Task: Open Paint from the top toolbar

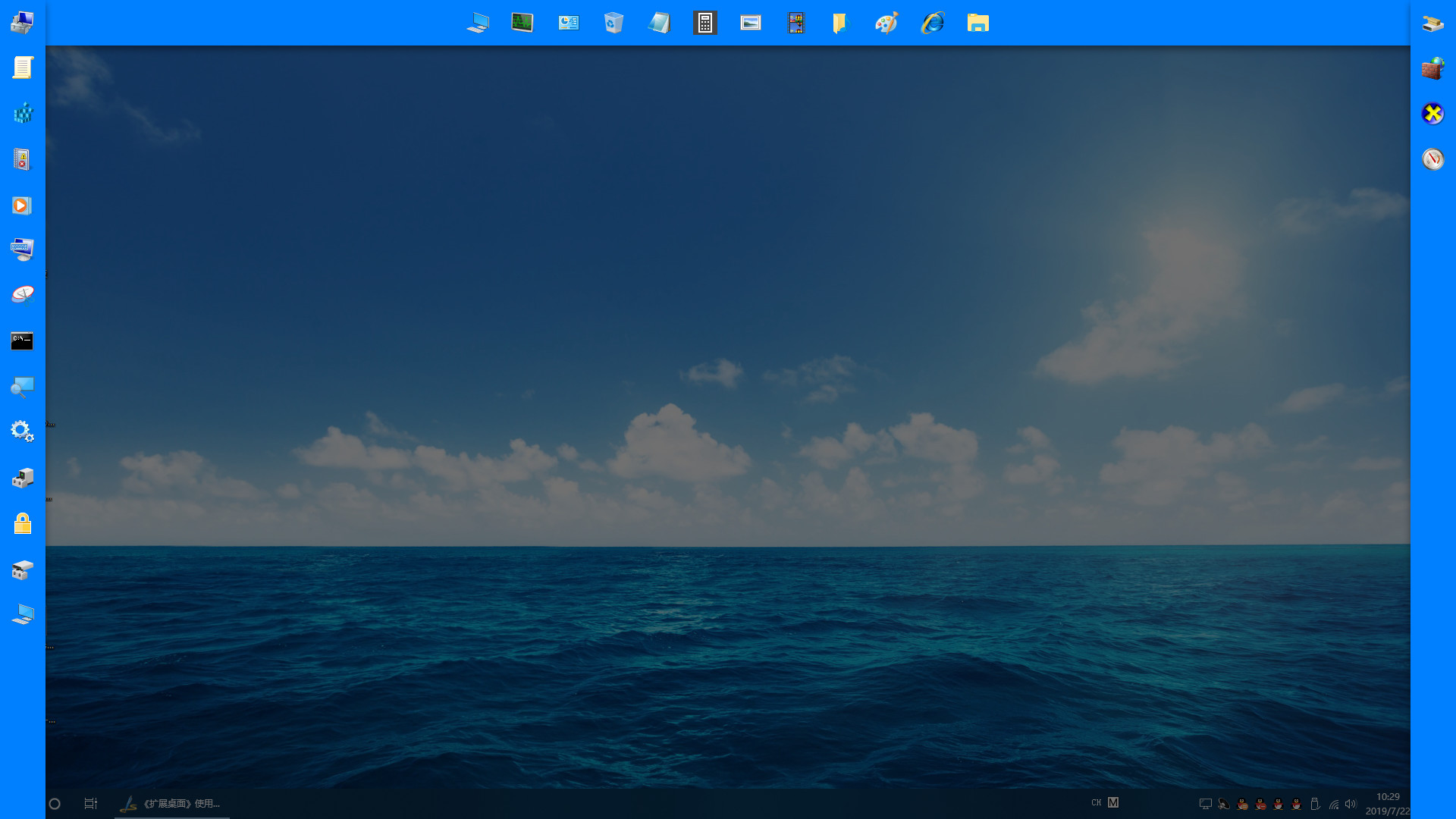Action: 886,23
